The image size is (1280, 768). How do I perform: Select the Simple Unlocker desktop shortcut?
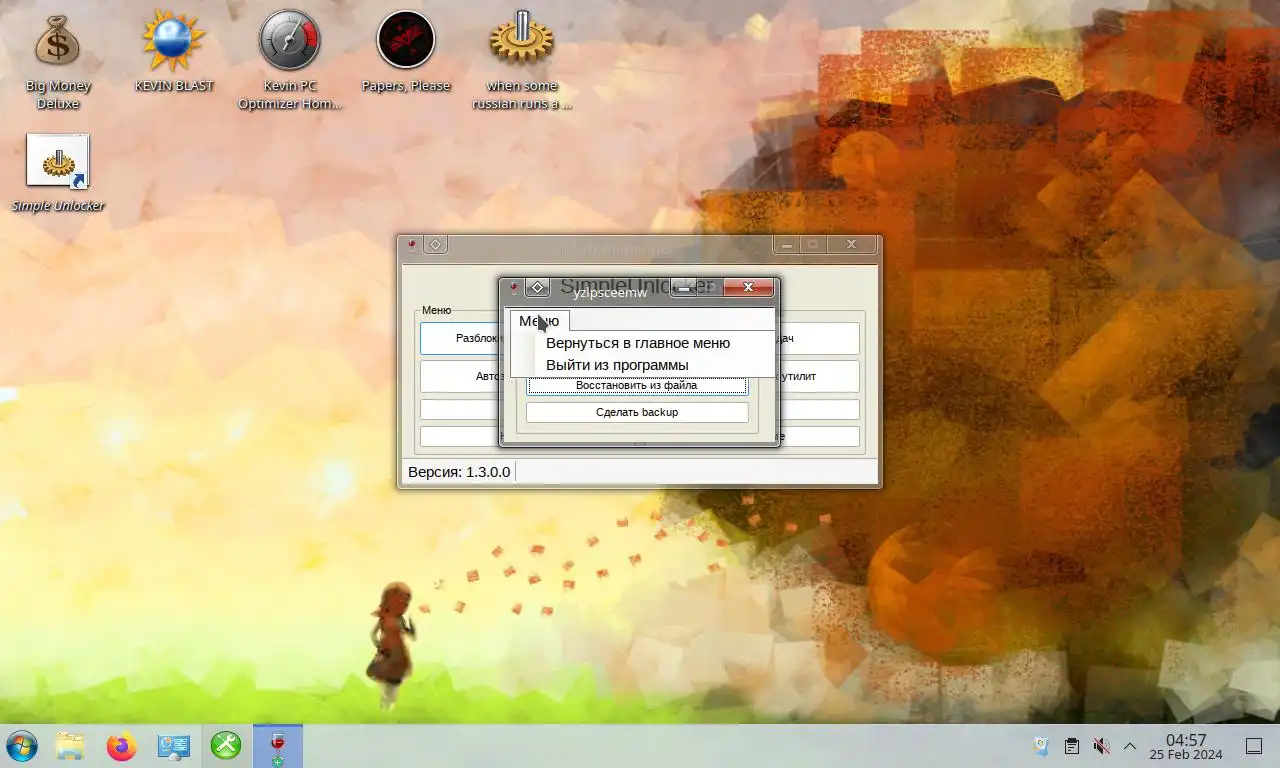pos(58,172)
